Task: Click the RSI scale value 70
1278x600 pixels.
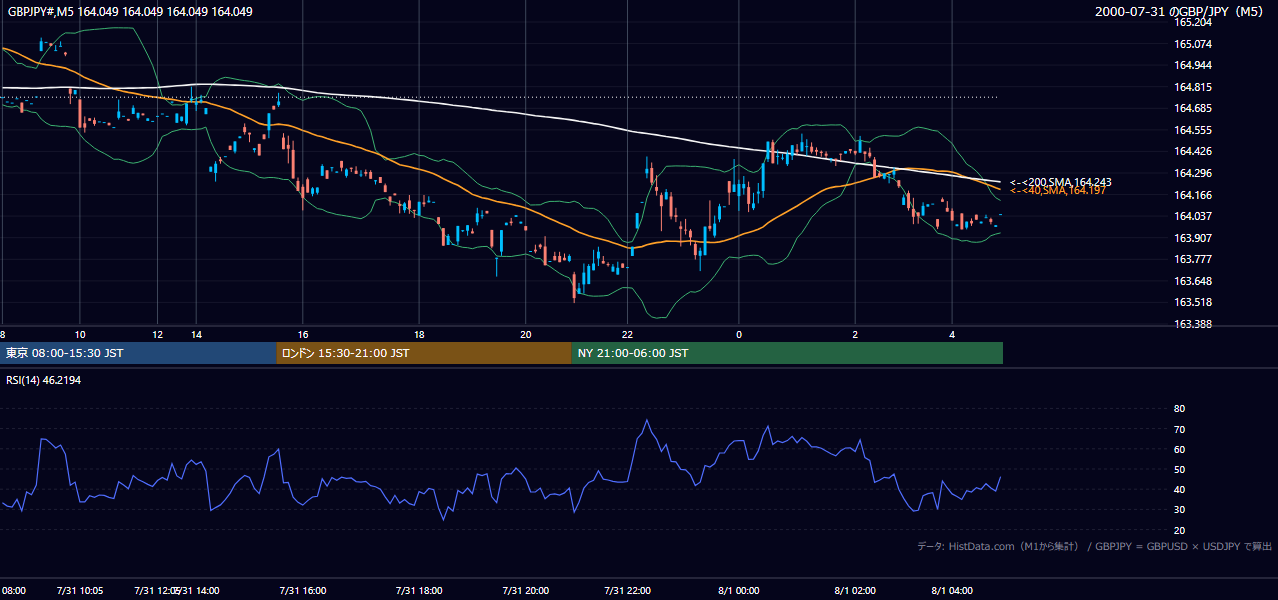Action: click(x=1179, y=429)
